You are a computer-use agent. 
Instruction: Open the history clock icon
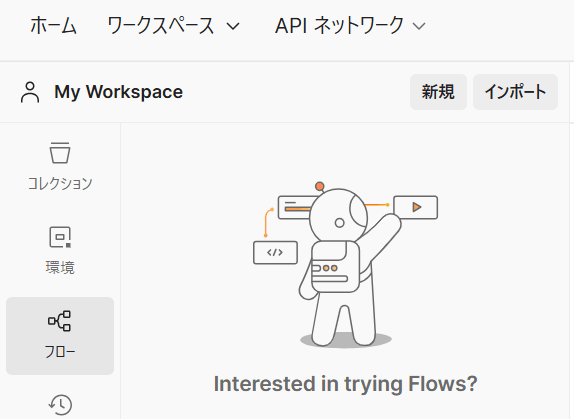[60, 404]
